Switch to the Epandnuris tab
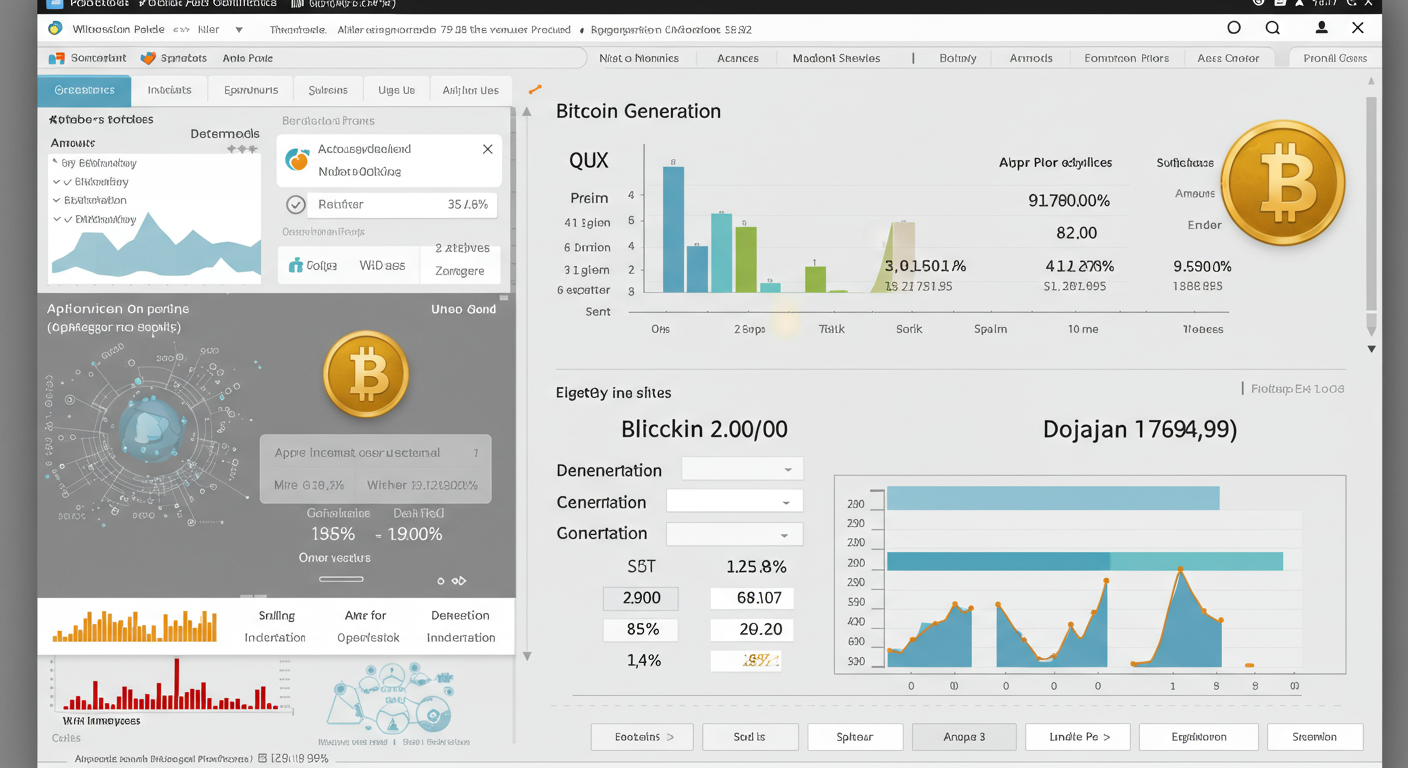This screenshot has width=1408, height=768. tap(251, 90)
